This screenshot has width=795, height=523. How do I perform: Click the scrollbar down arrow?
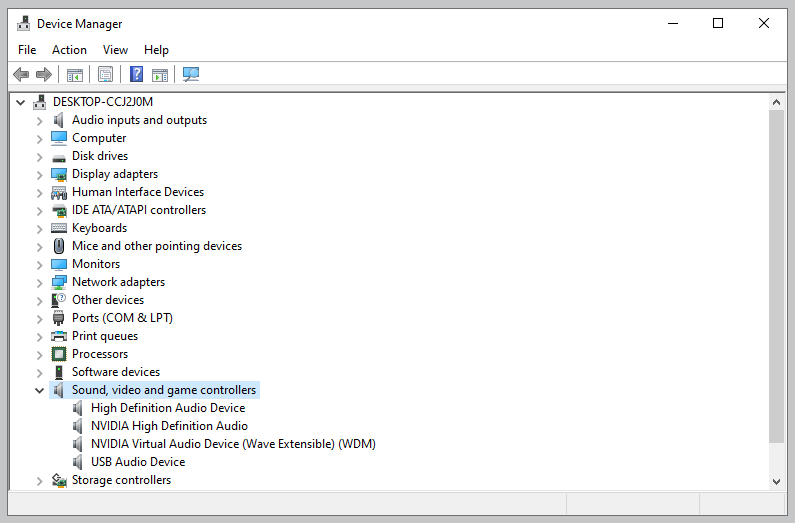point(776,481)
